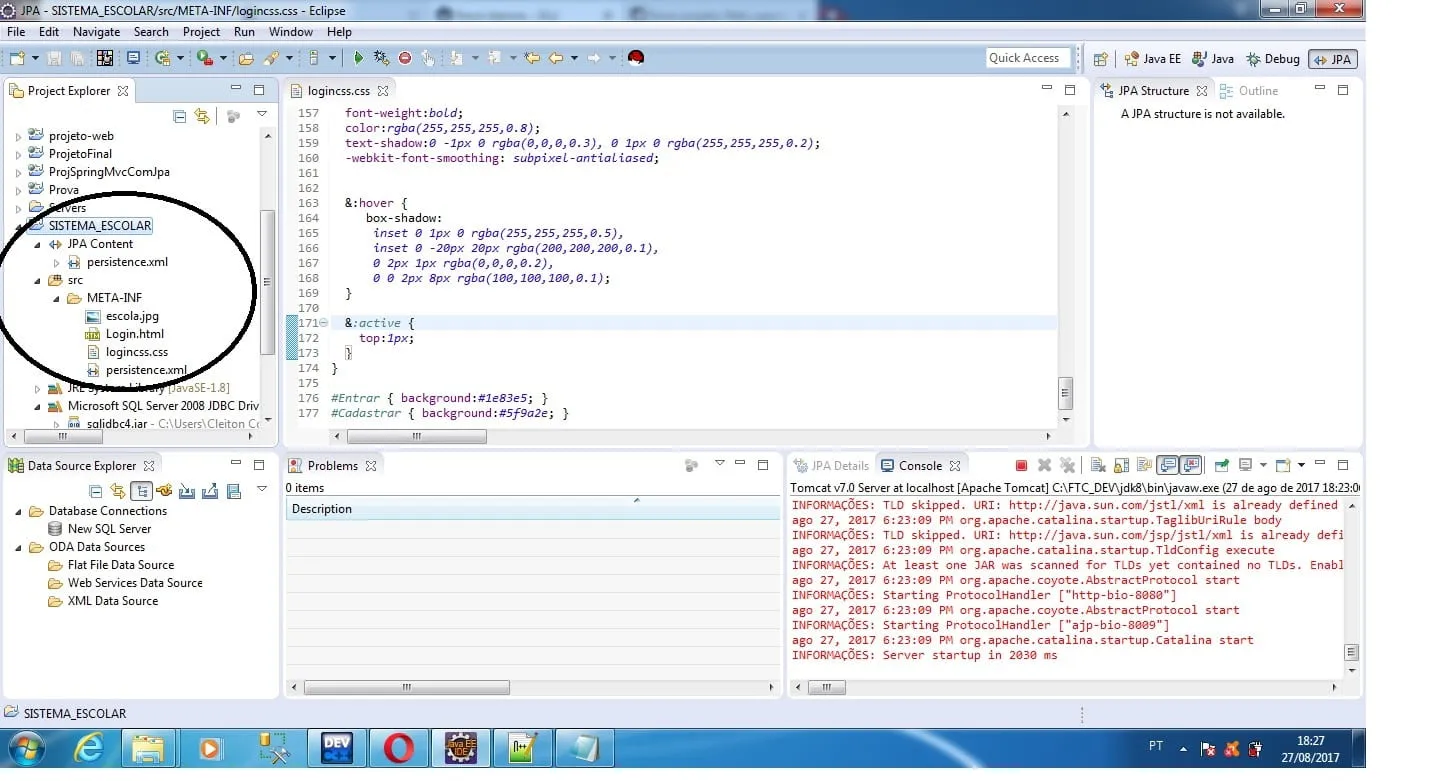Screen dimensions: 1430x781
Task: Switch to the Java EE perspective
Action: pos(1154,59)
